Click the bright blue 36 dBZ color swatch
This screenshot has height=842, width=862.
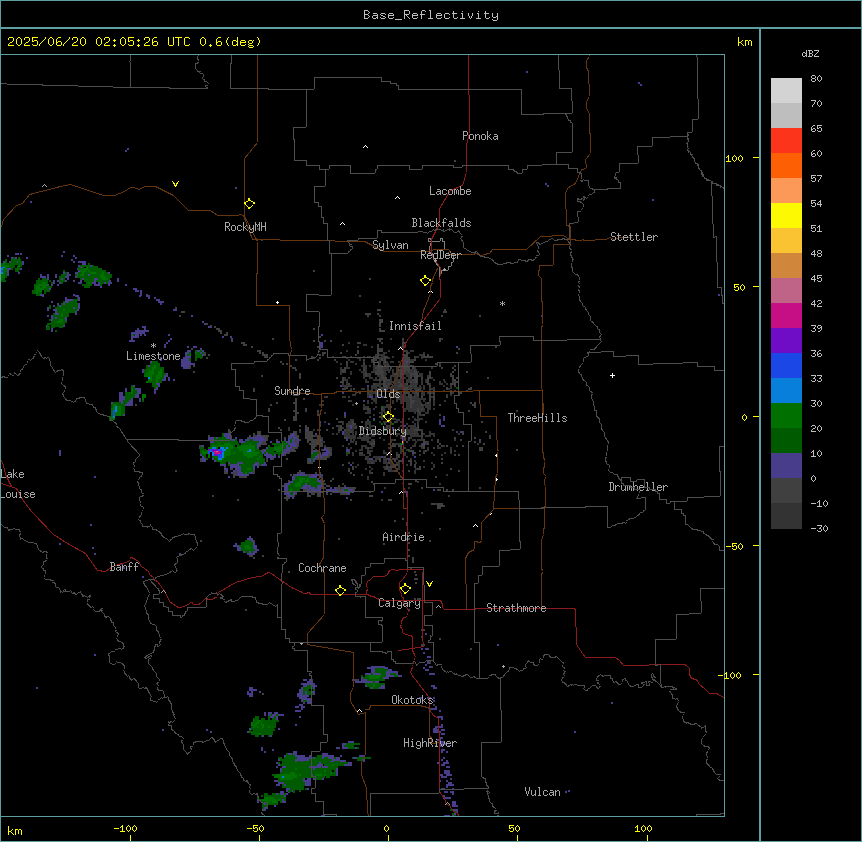pos(786,365)
